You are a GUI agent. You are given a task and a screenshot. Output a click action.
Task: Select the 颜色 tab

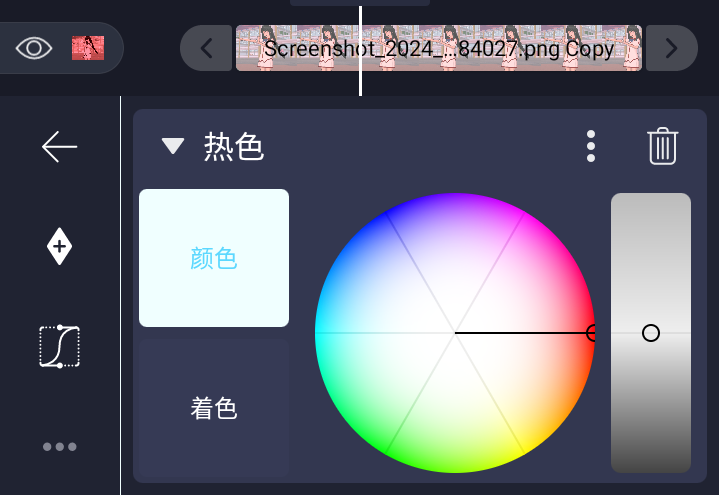click(x=214, y=258)
